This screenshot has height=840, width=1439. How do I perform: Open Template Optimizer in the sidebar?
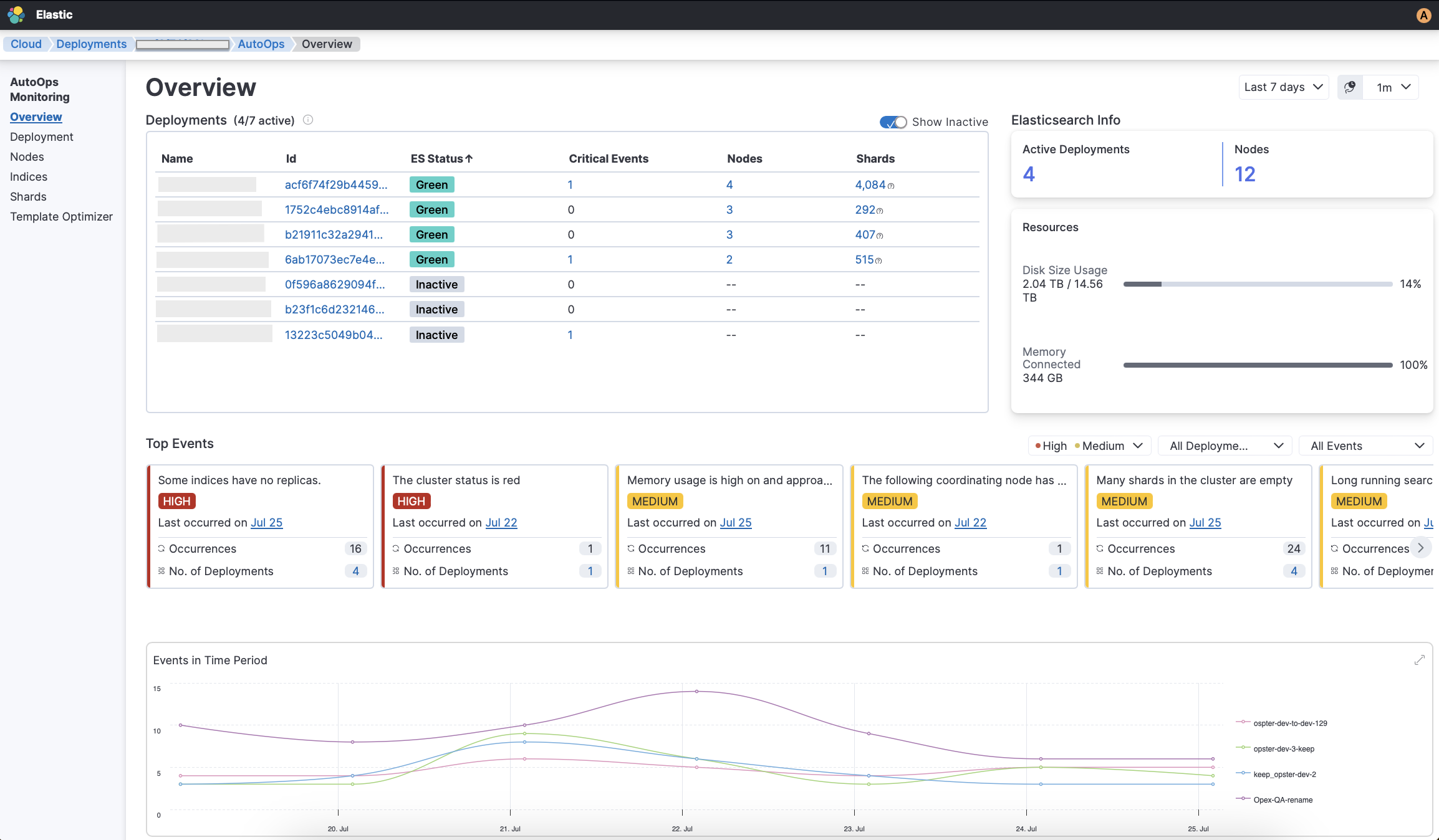[61, 216]
